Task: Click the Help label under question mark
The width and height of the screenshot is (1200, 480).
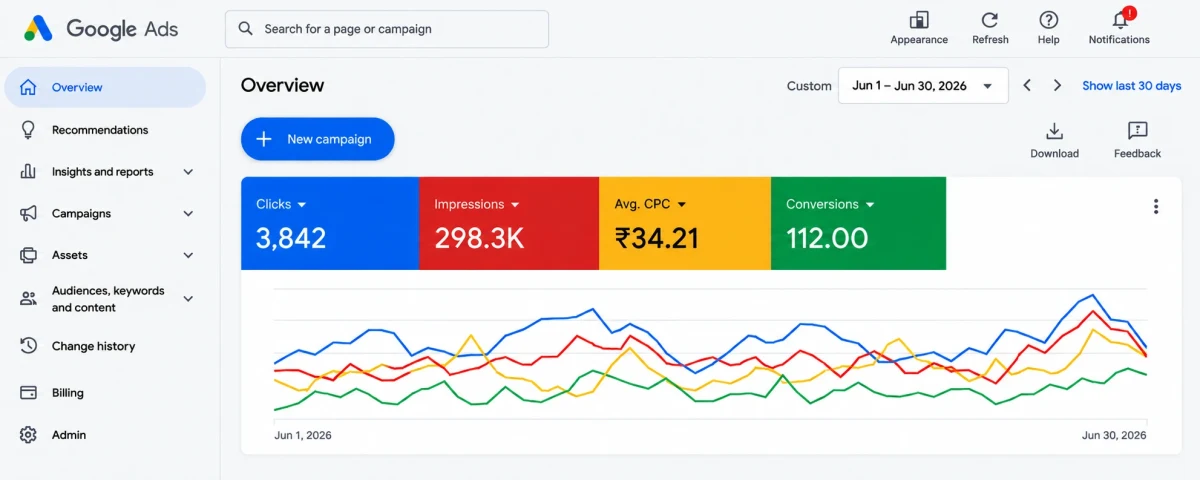Action: coord(1048,40)
